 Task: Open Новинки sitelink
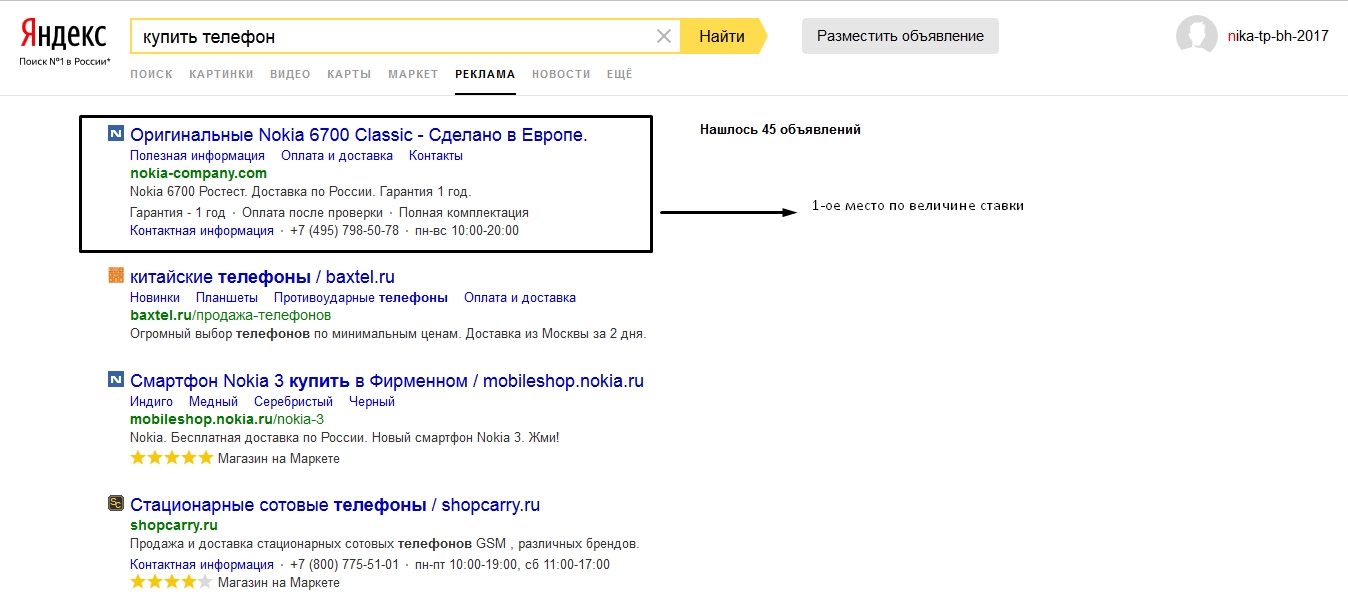coord(155,297)
